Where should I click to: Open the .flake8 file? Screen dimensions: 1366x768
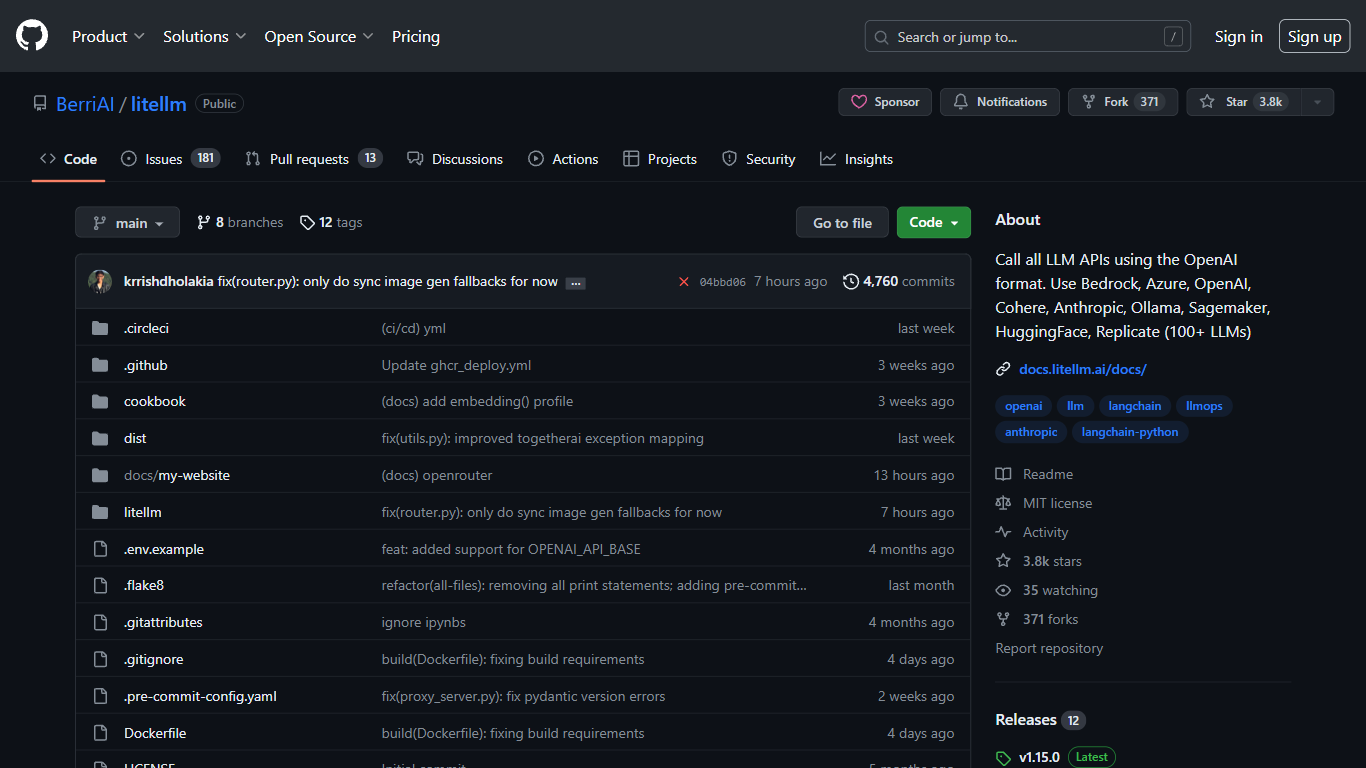(144, 585)
